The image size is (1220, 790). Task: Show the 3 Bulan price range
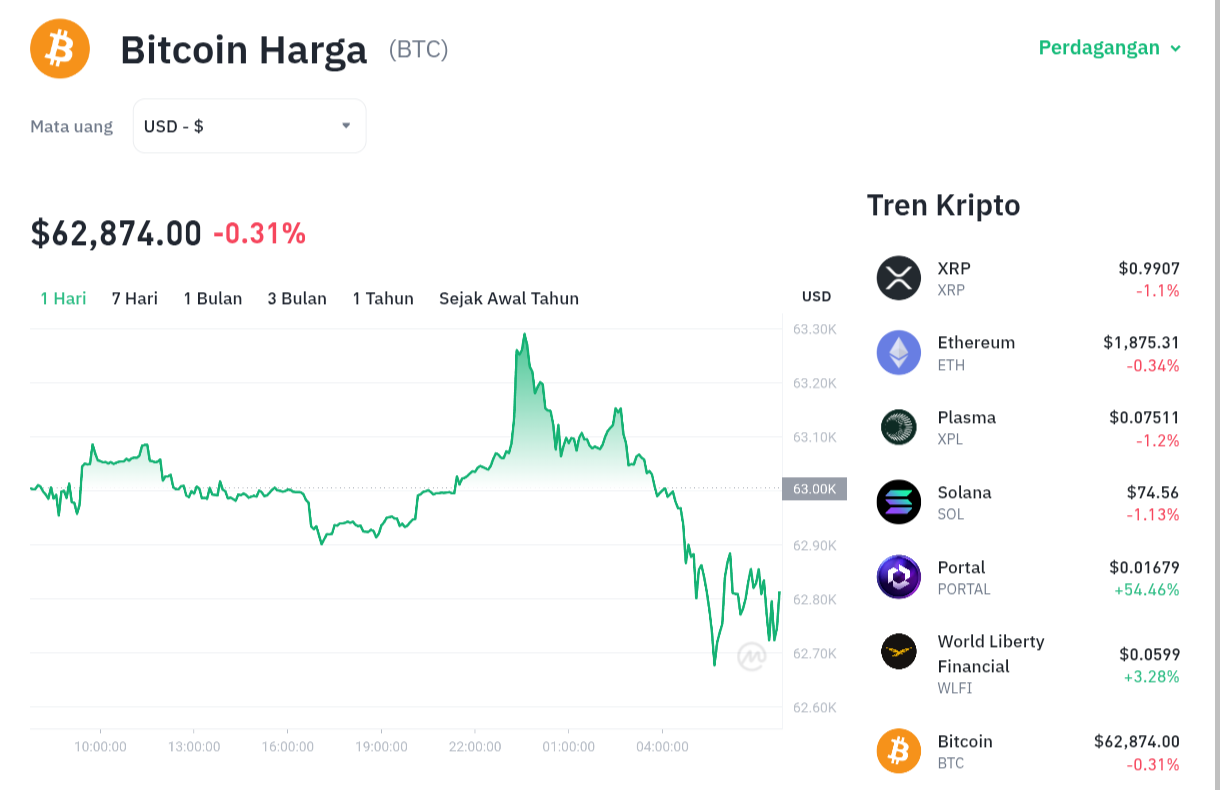[x=297, y=298]
